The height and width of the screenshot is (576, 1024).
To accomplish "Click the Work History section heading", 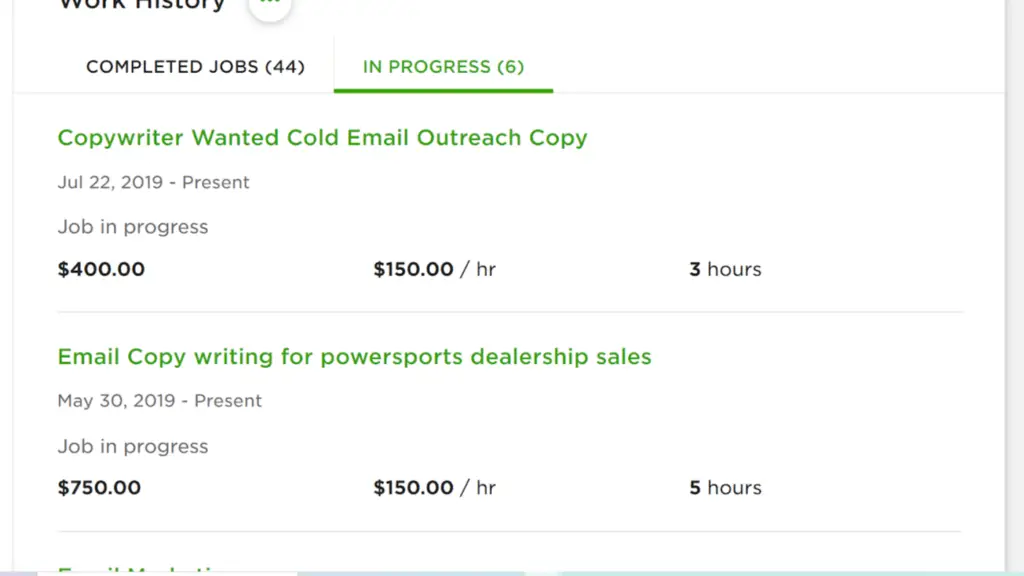I will (142, 5).
